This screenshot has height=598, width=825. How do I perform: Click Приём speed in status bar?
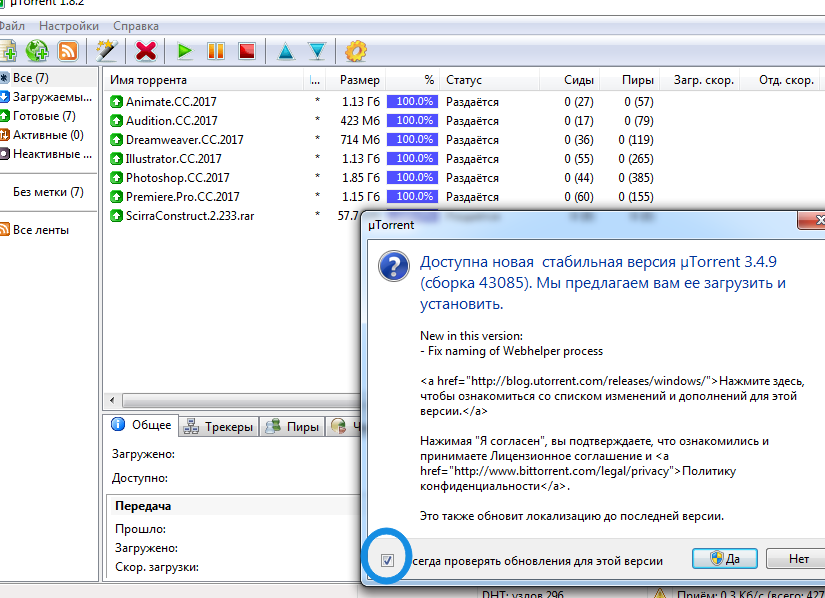click(x=750, y=594)
